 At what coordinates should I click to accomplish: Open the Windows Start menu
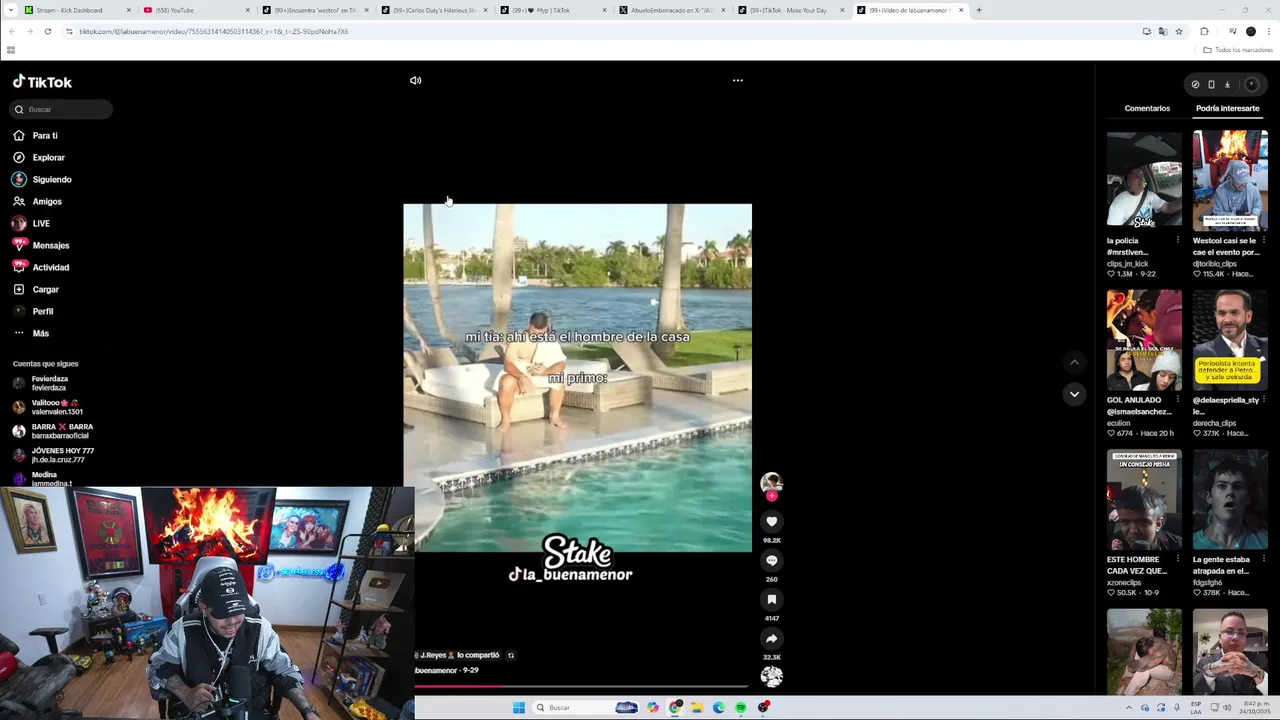click(518, 708)
